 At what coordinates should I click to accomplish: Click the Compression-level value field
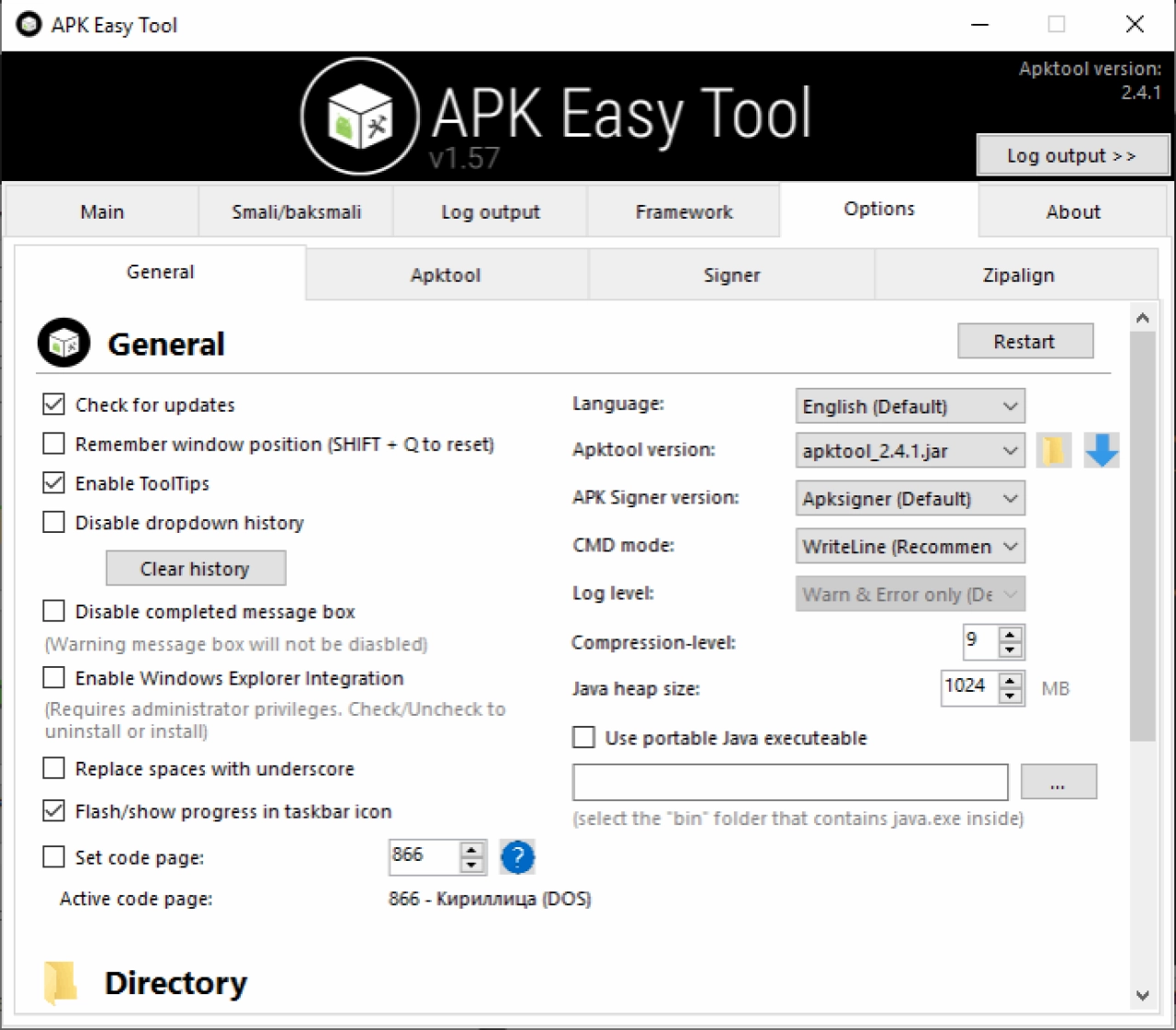click(x=980, y=640)
